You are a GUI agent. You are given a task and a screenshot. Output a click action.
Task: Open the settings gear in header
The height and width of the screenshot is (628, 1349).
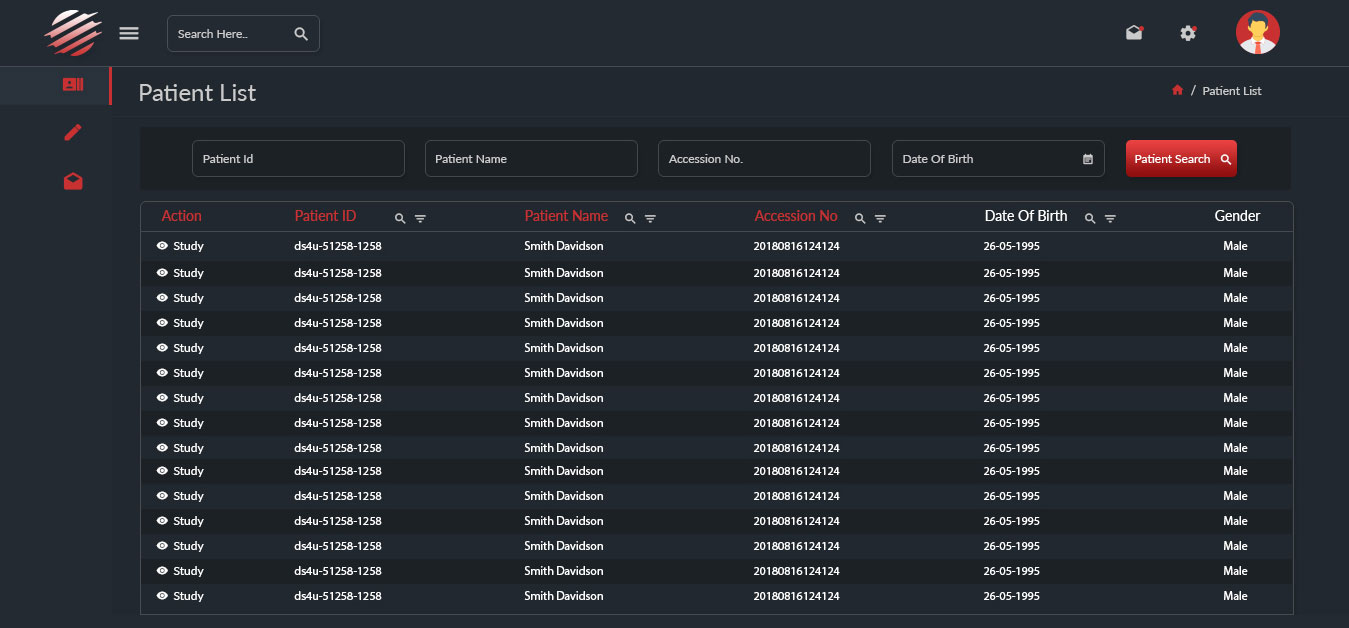click(x=1188, y=33)
